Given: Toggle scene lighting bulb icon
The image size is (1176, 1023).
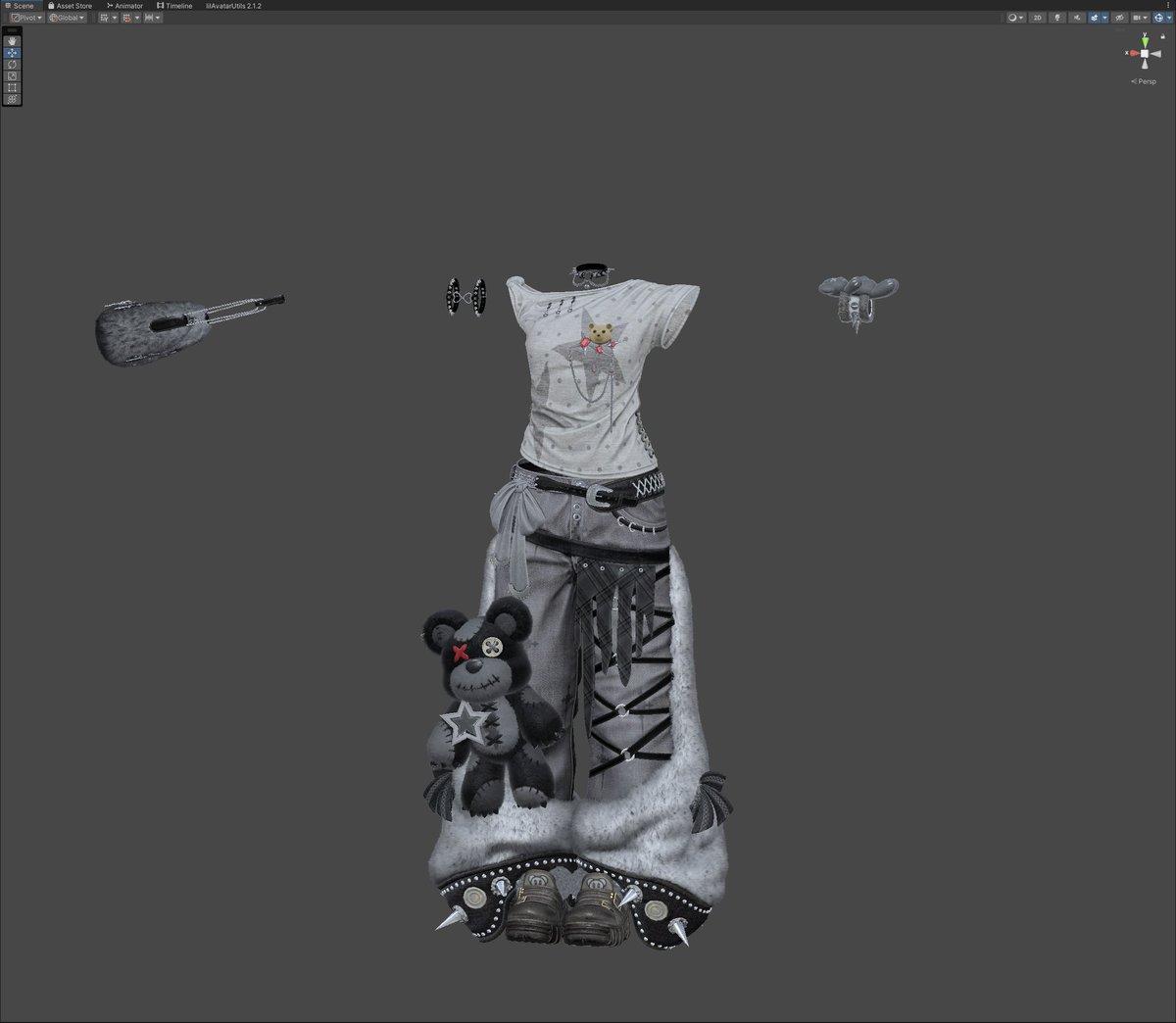Looking at the screenshot, I should click(1057, 18).
